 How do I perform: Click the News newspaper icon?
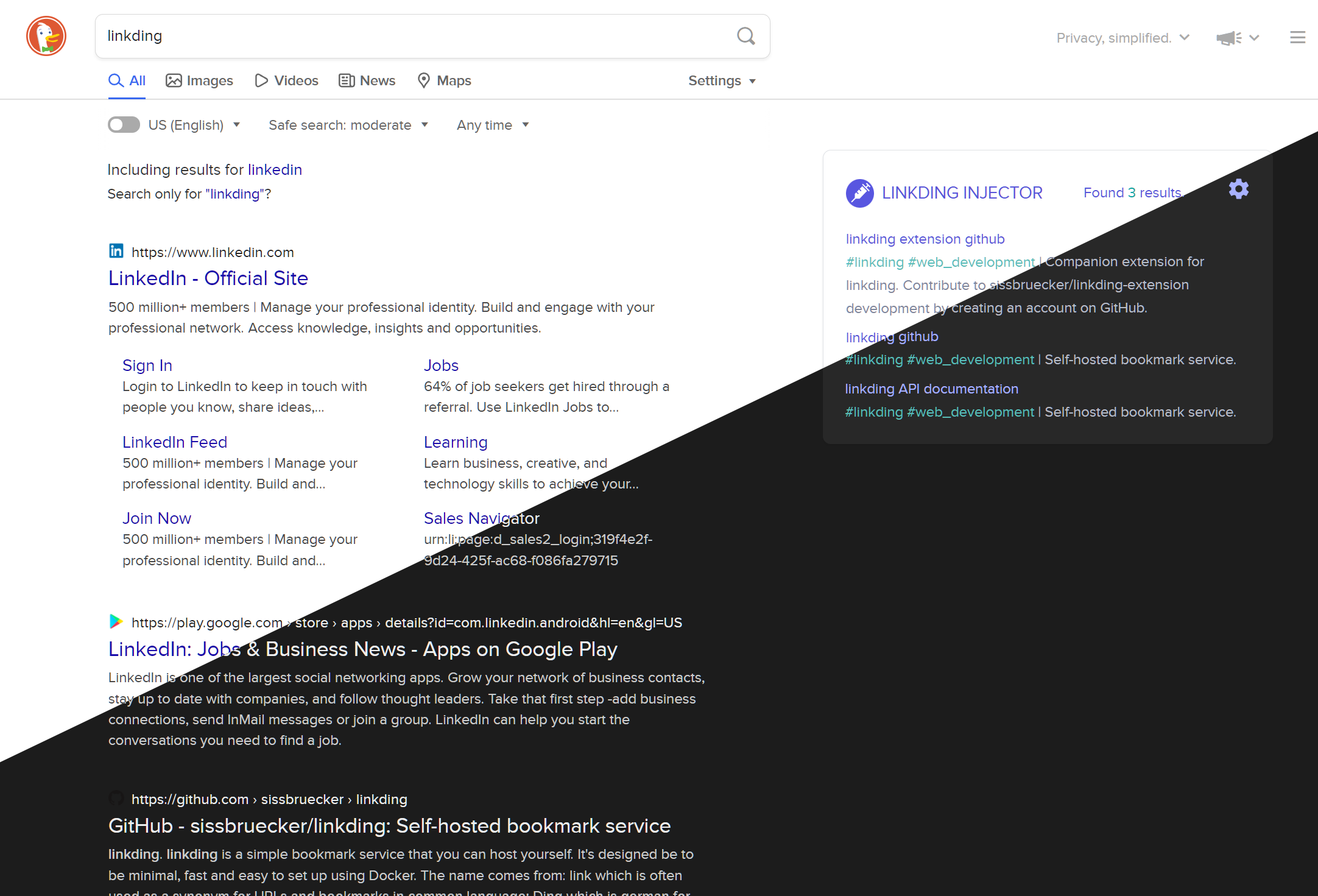tap(347, 80)
